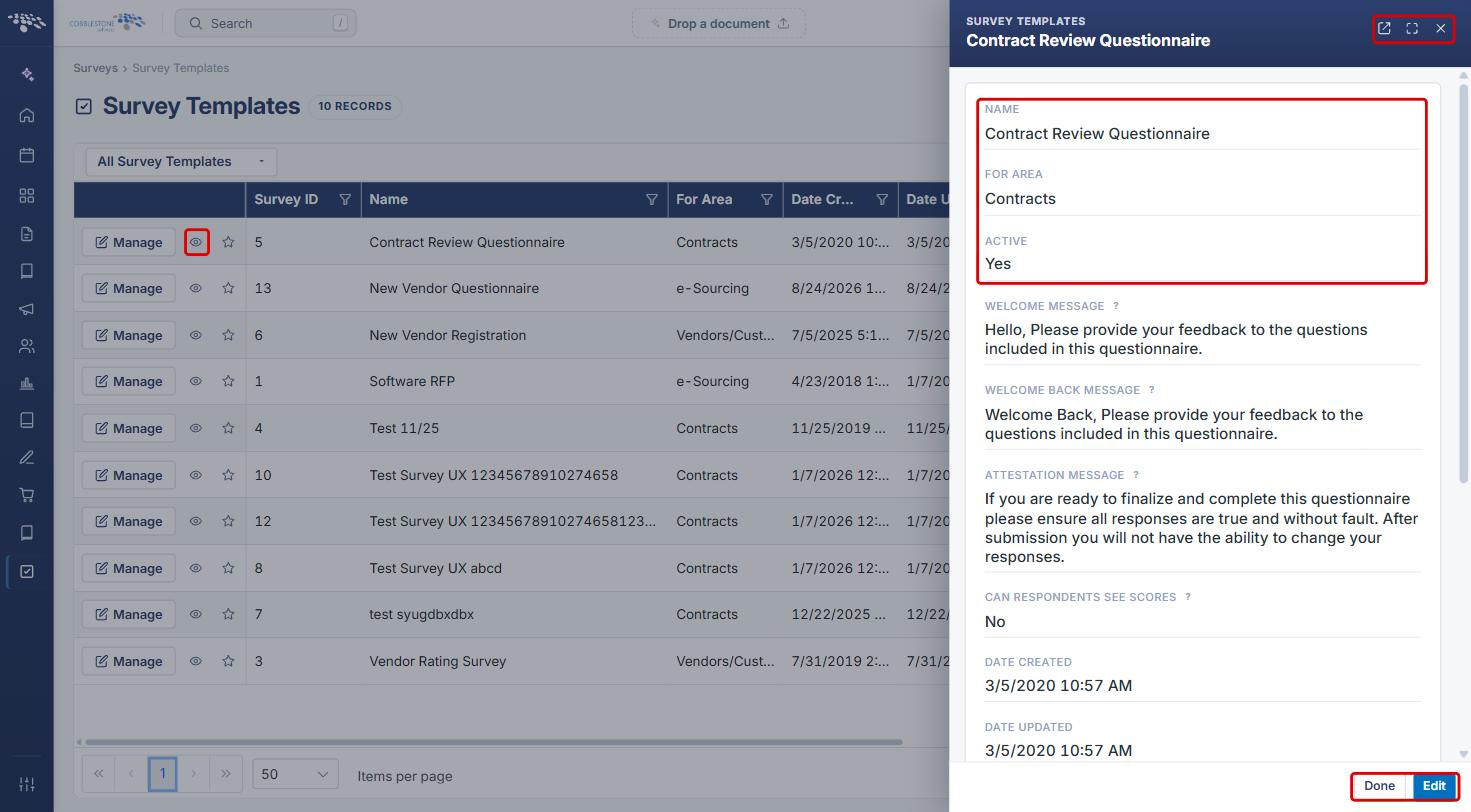
Task: Open the calendar icon in left sidebar
Action: (x=27, y=155)
